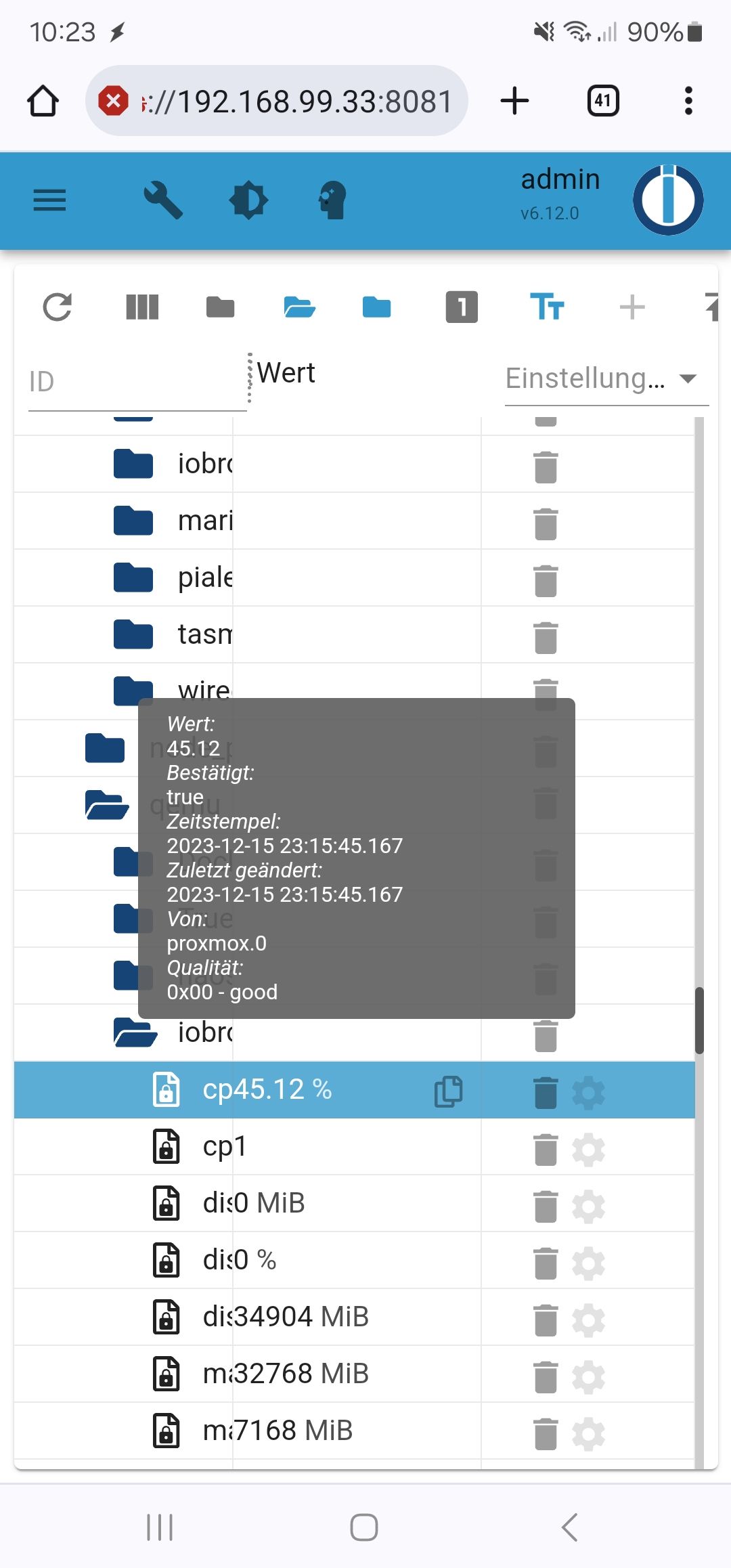731x1568 pixels.
Task: Expand the tasm folder
Action: (x=133, y=634)
